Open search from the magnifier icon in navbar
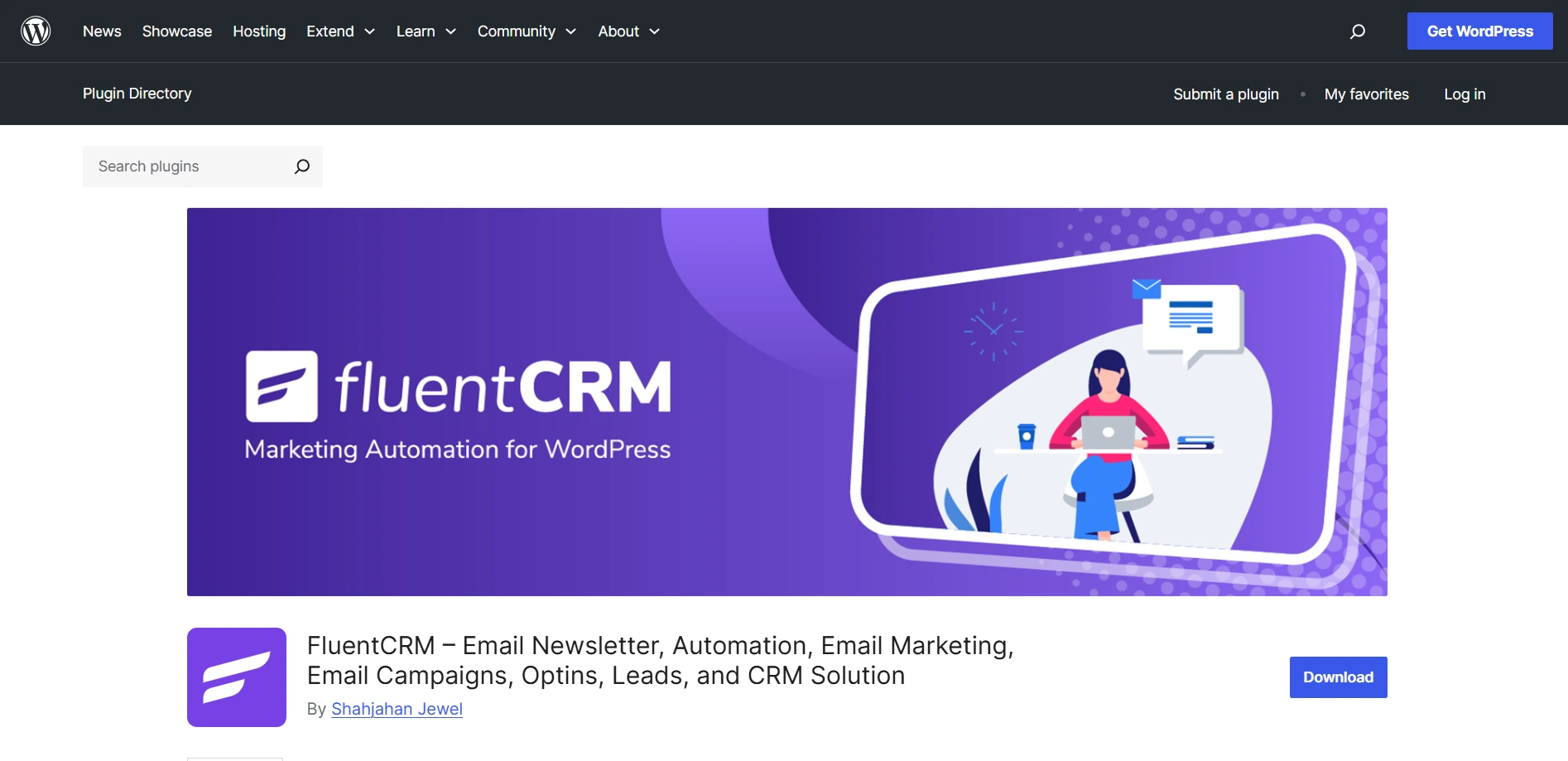1568x761 pixels. 1357,31
